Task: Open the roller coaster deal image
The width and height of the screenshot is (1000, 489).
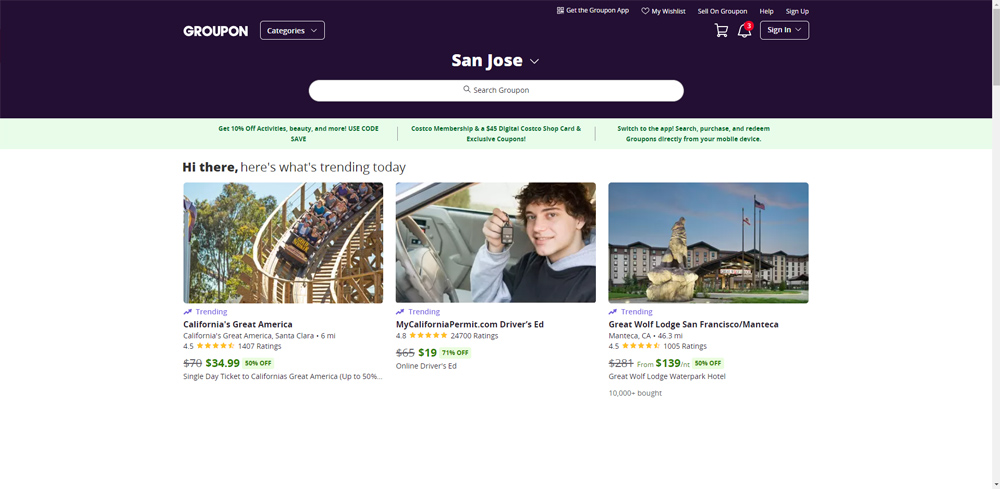Action: tap(283, 243)
